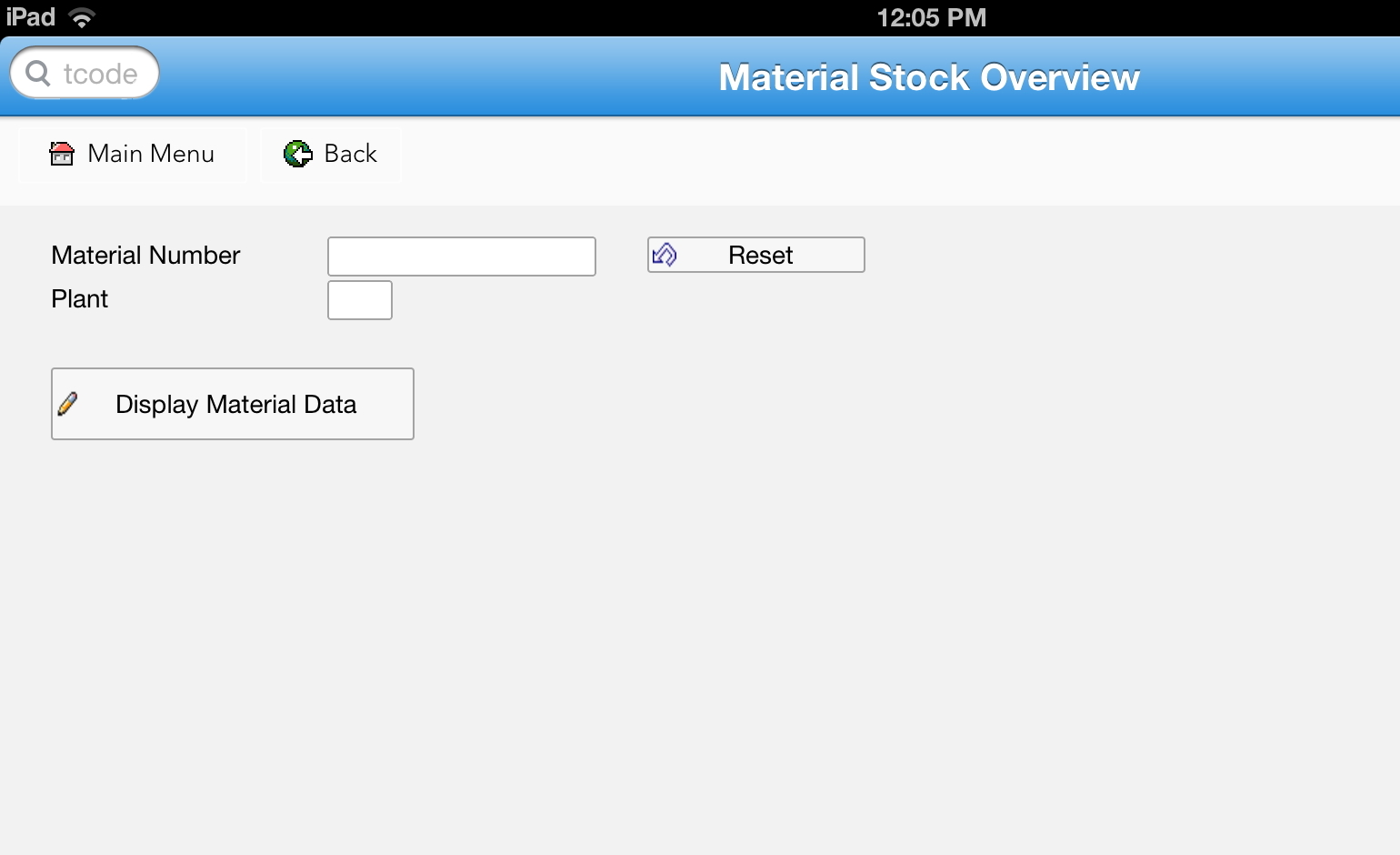Tap the Material Stock Overview title
The image size is (1400, 855).
tap(928, 77)
